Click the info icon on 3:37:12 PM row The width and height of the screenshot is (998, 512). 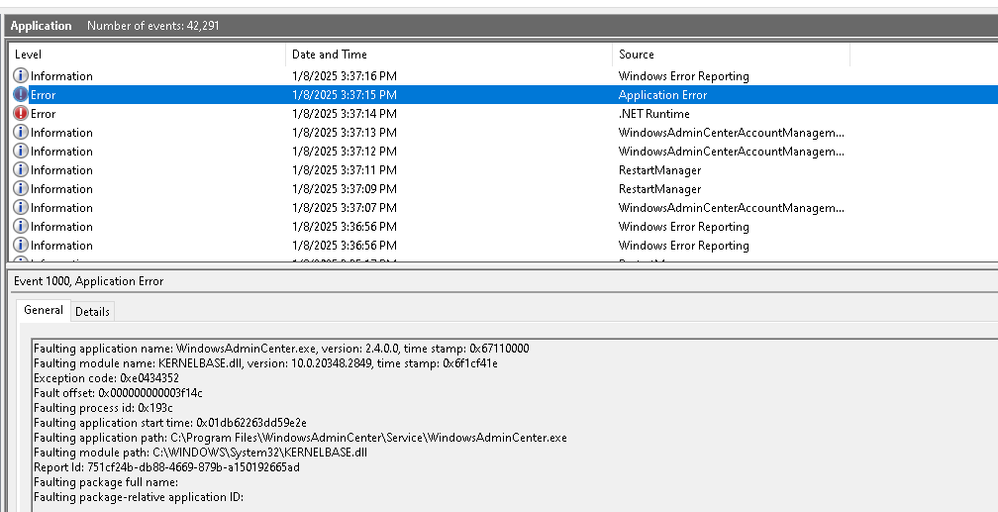[21, 151]
